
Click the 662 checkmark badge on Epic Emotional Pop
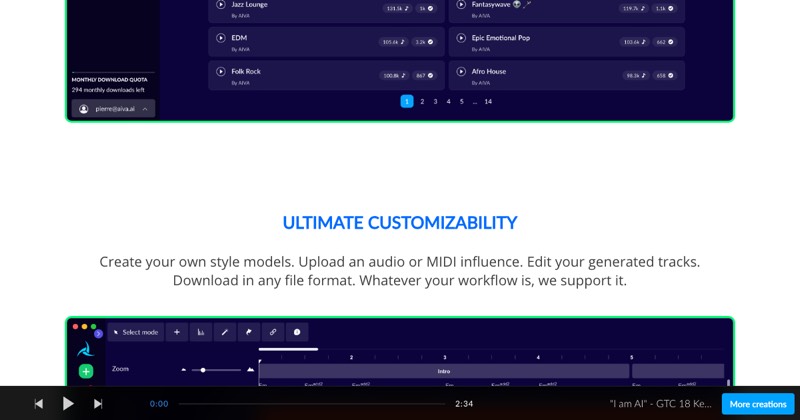click(x=664, y=42)
